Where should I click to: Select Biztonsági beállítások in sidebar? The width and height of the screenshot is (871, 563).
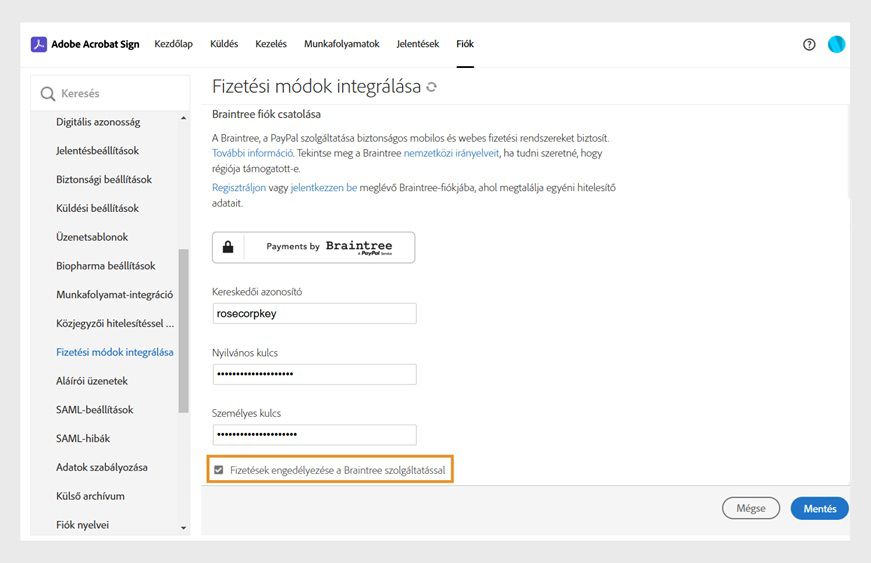coord(104,180)
